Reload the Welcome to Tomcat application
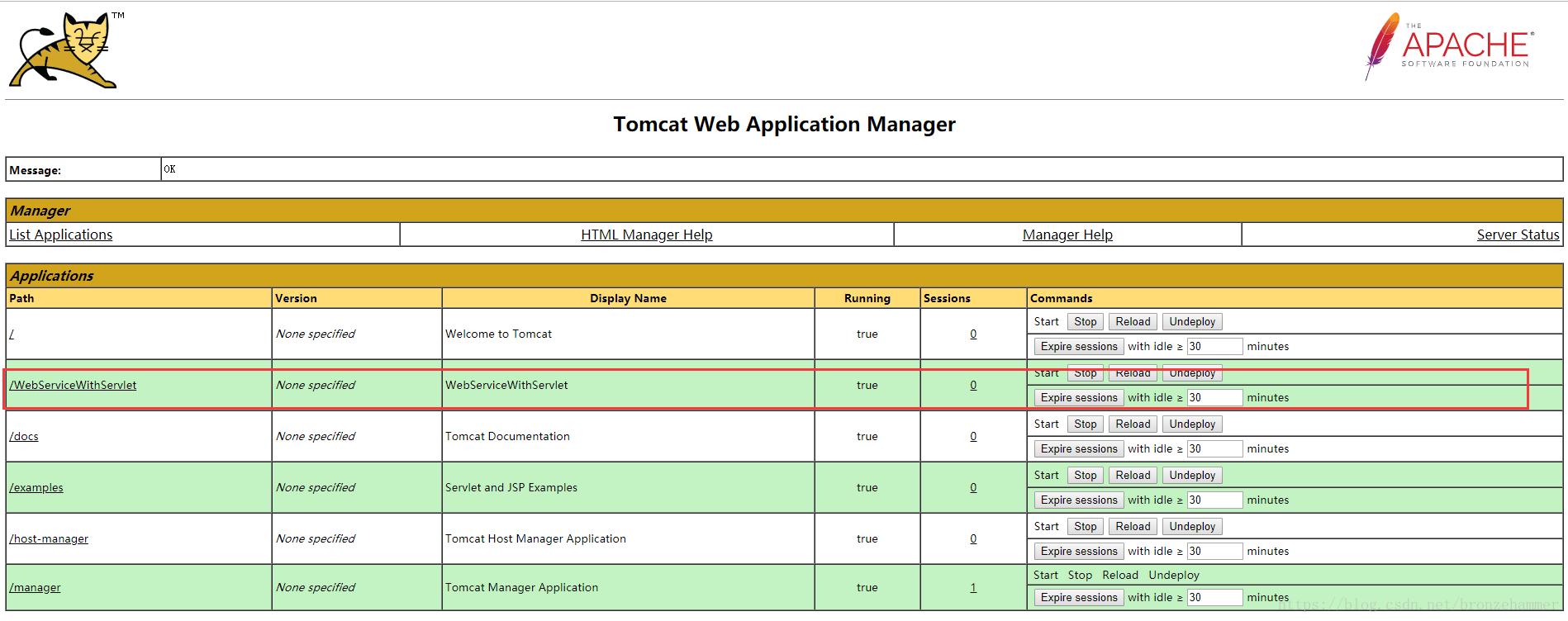The height and width of the screenshot is (621, 1568). pos(1133,322)
